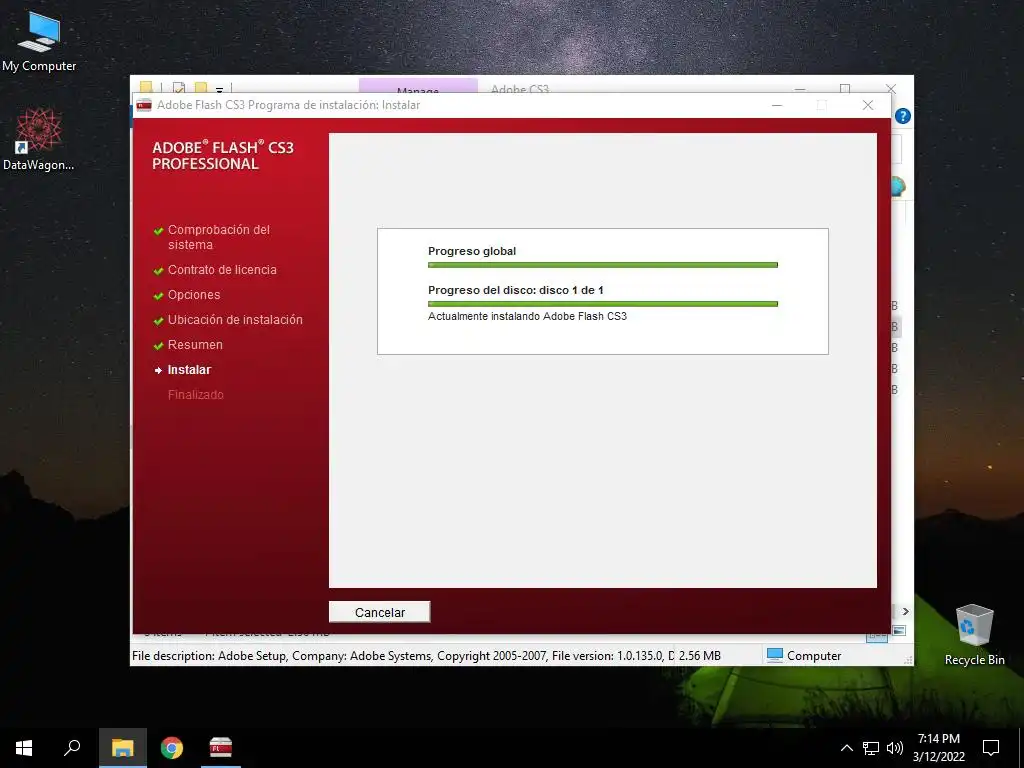The width and height of the screenshot is (1024, 768).
Task: Switch to File Explorer in taskbar
Action: click(122, 748)
